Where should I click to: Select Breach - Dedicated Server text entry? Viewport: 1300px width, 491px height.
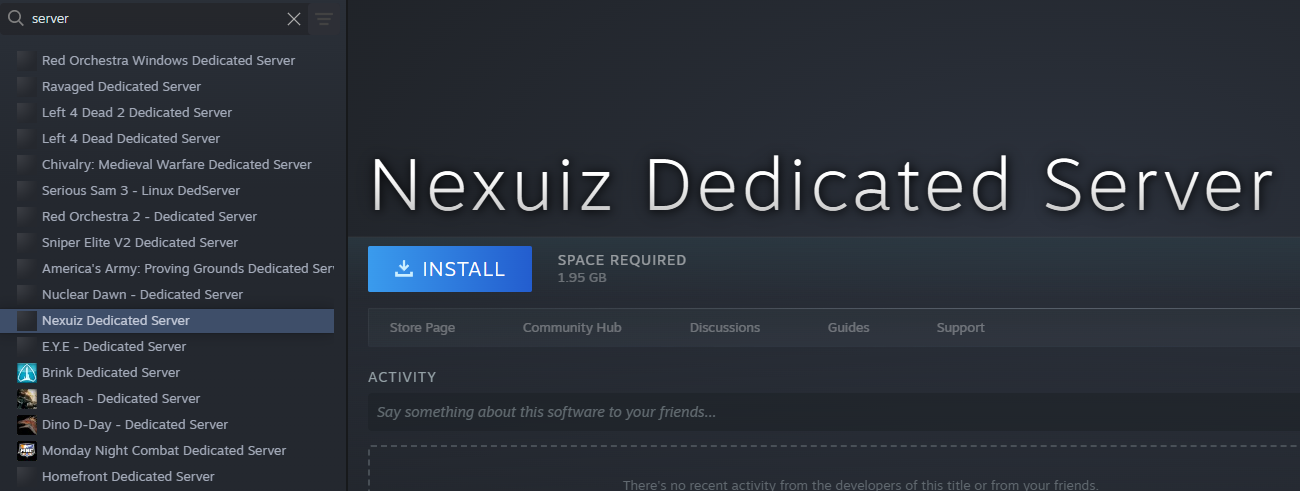(x=121, y=398)
